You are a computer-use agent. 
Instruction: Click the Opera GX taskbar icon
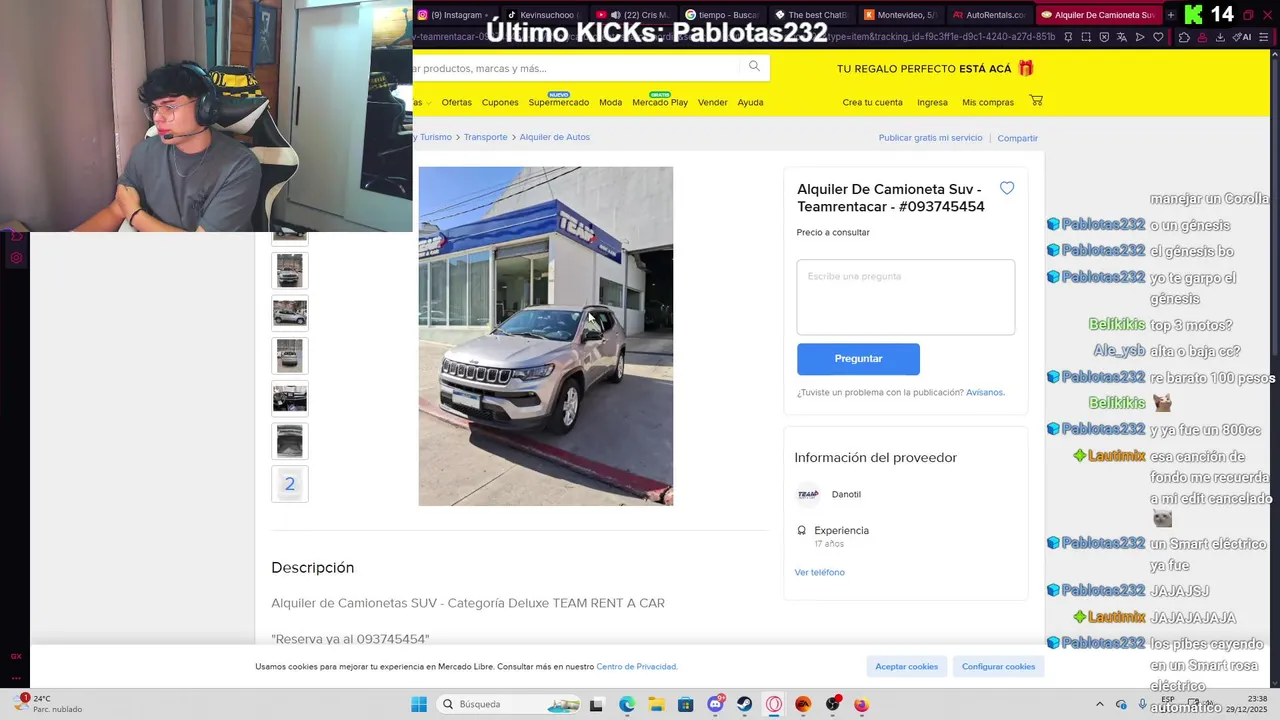(x=774, y=705)
